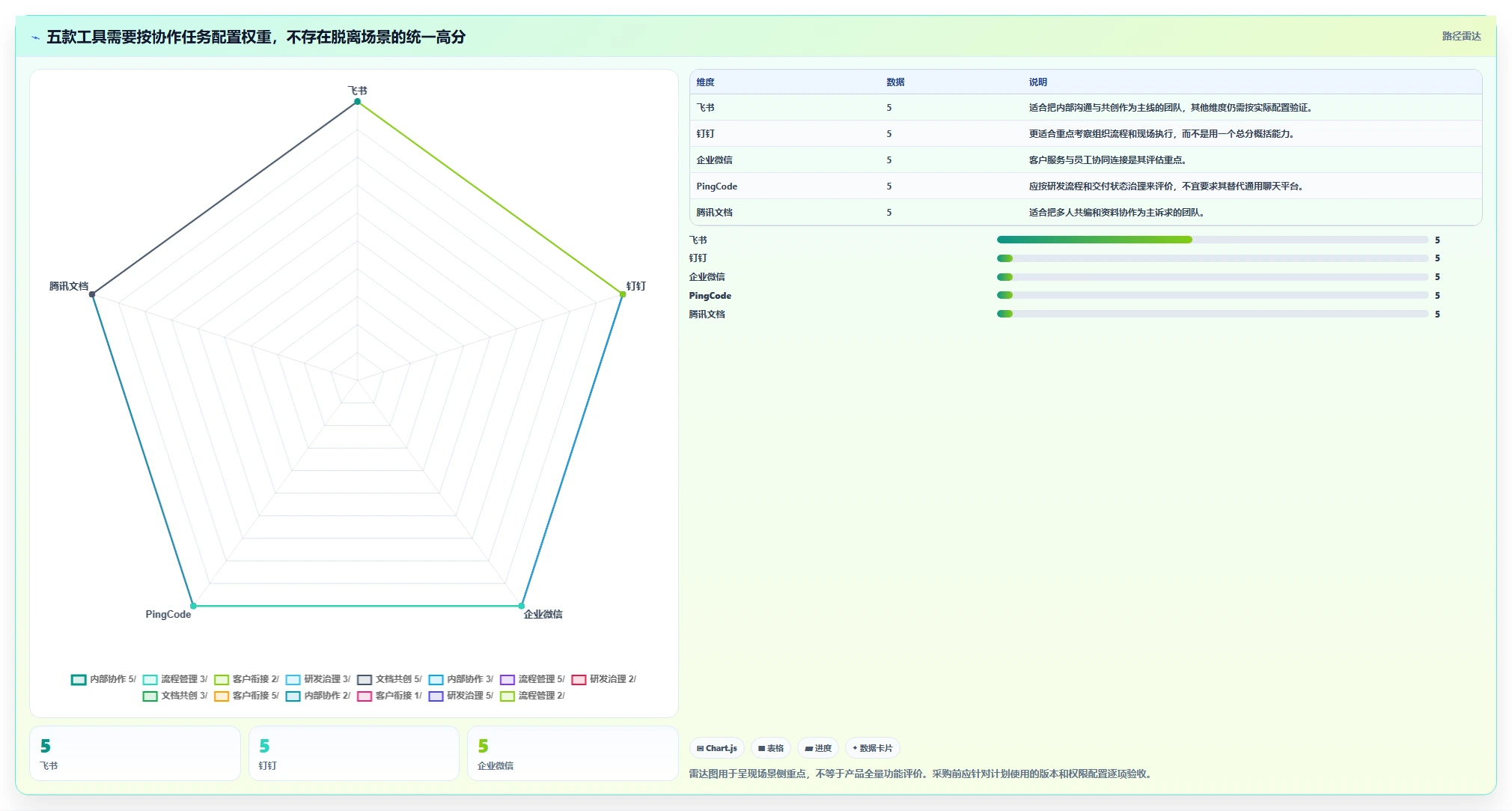Click the page title 五款工具需要按协作任务配置权重
This screenshot has height=811, width=1512.
256,37
